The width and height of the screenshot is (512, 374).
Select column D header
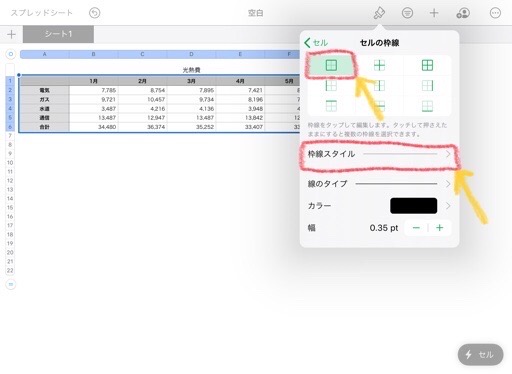(191, 54)
